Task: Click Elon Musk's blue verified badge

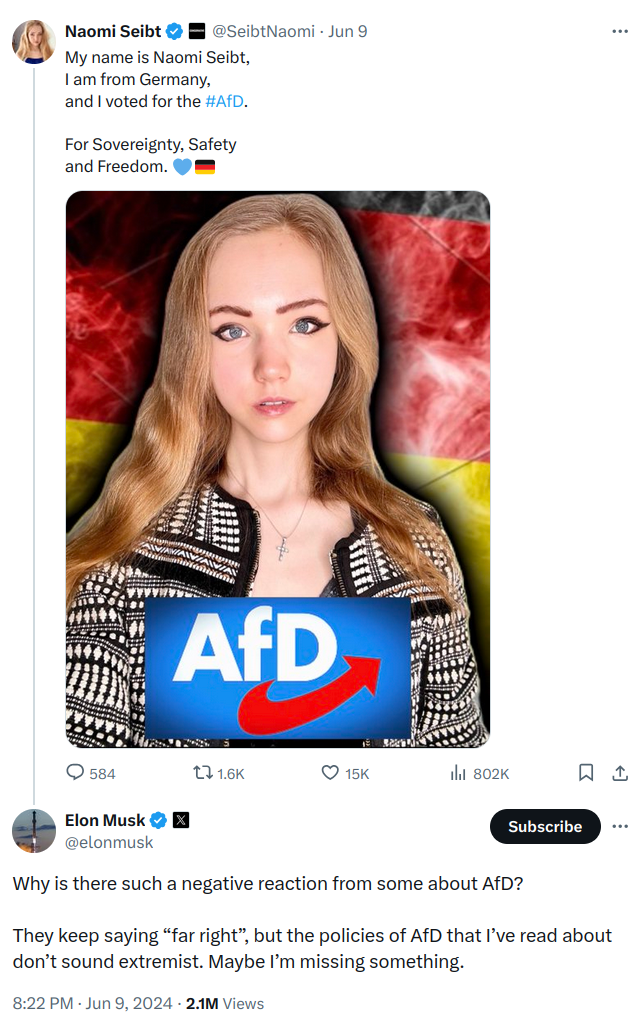Action: point(158,820)
